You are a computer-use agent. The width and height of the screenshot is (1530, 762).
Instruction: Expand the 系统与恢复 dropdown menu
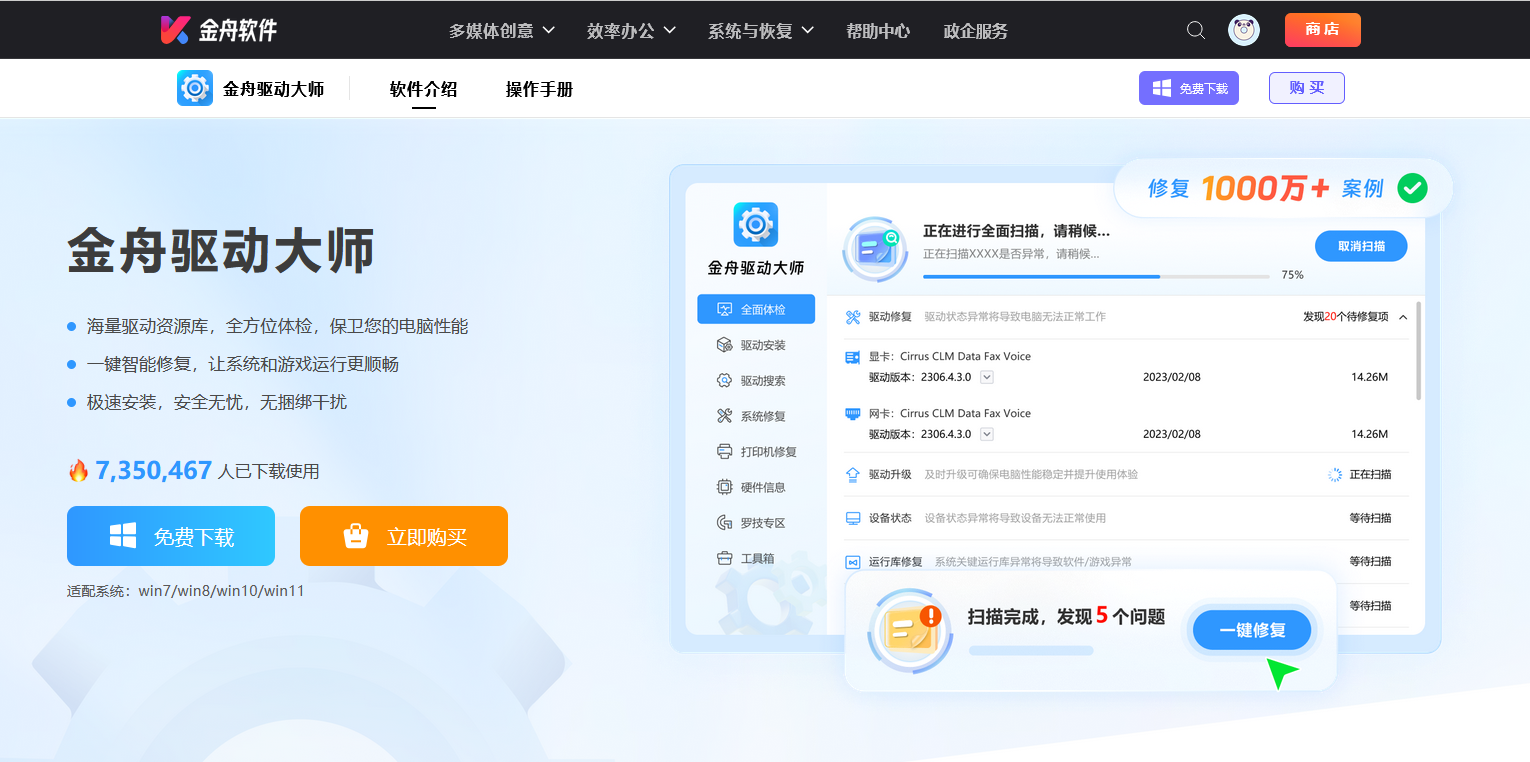(761, 31)
